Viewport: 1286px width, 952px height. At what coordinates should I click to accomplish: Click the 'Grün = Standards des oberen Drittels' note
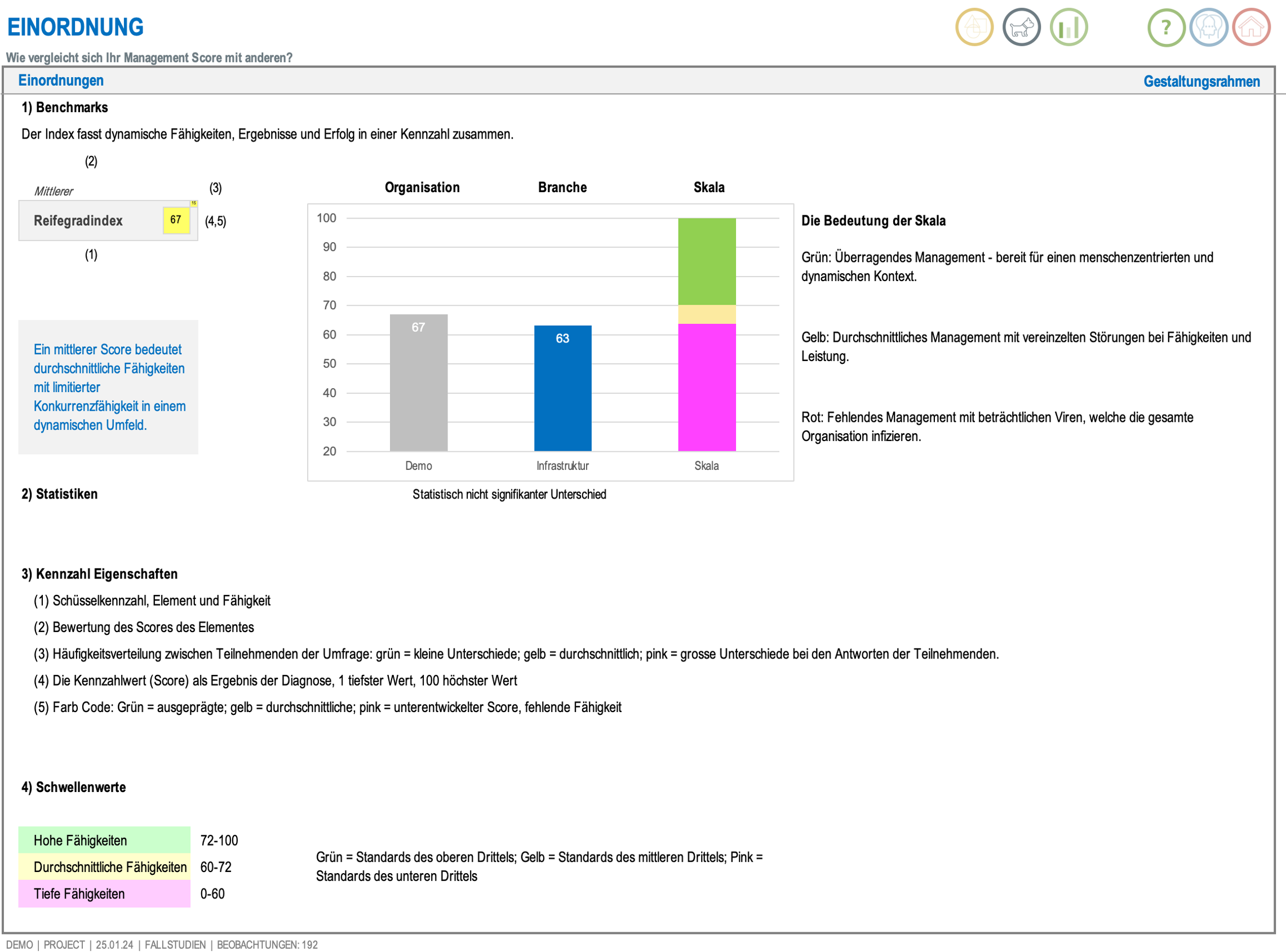coord(539,867)
